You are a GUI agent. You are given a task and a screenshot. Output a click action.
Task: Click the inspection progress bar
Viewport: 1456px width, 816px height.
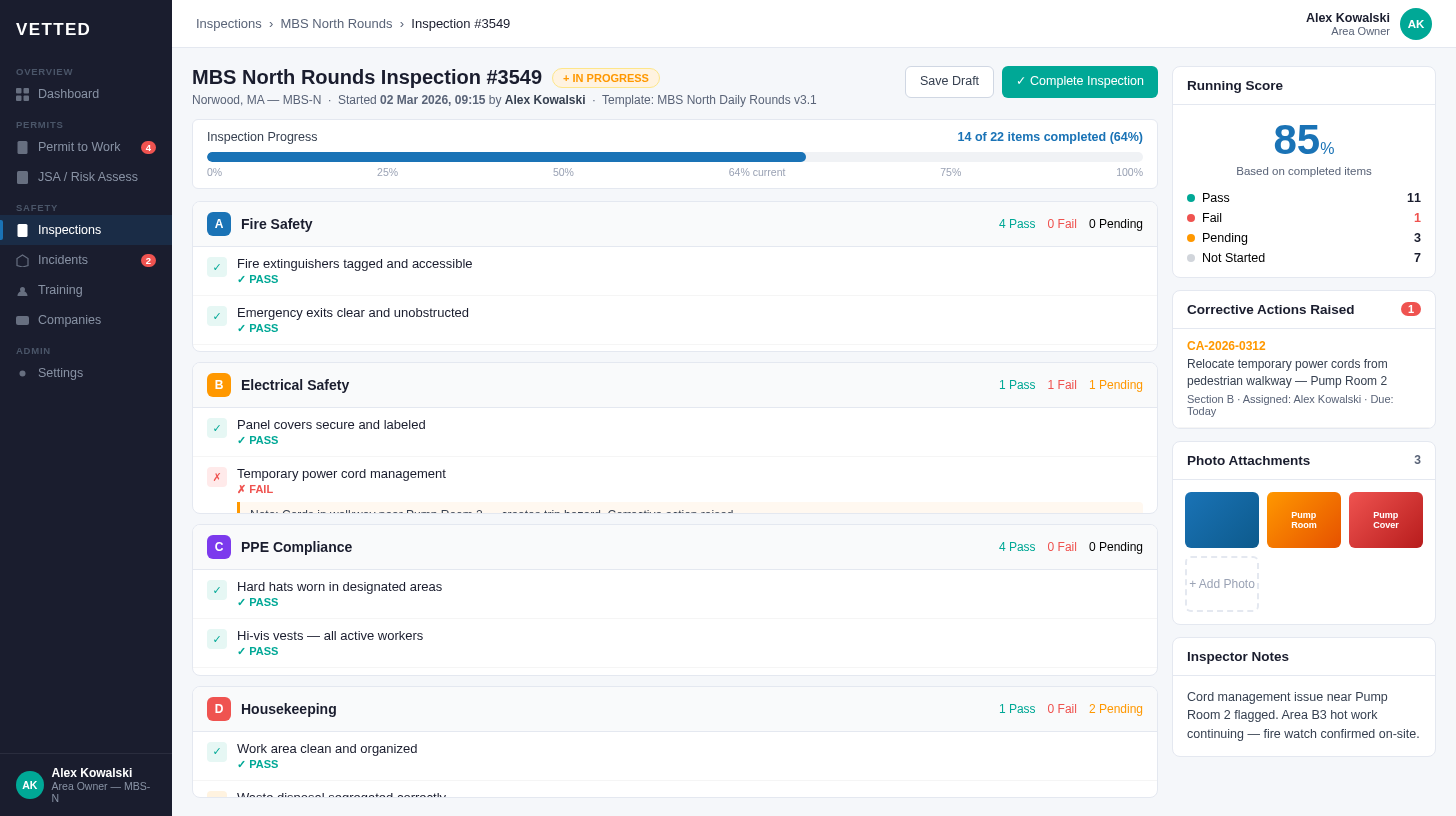click(674, 157)
